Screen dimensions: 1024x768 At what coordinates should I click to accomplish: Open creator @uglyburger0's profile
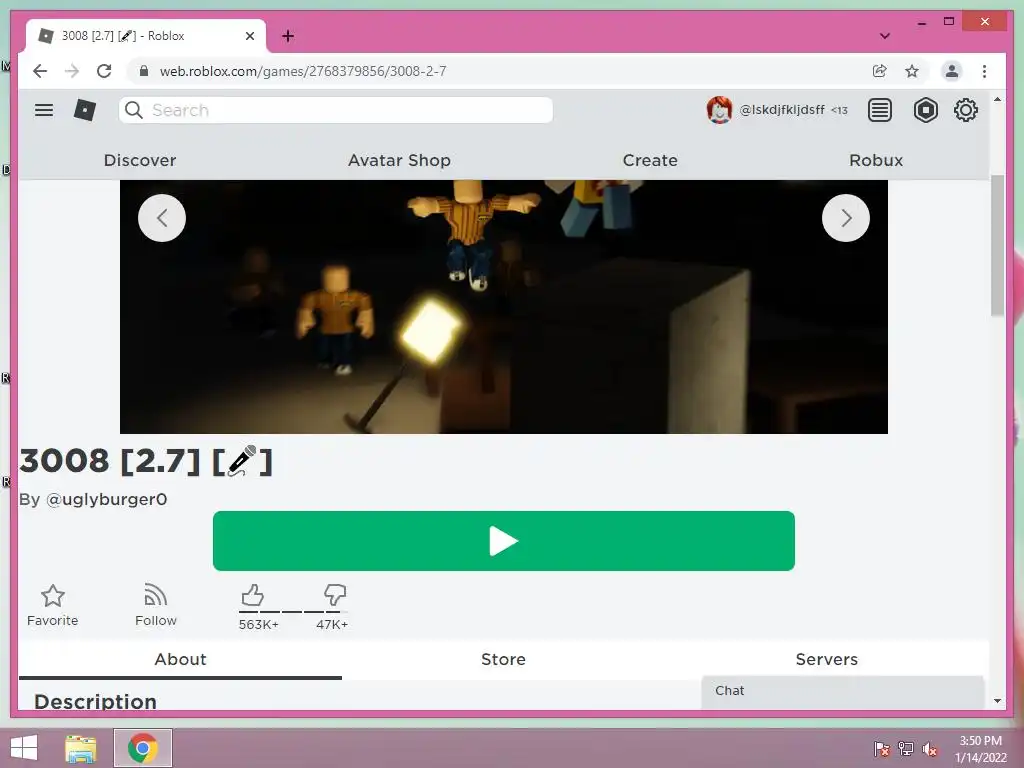(x=106, y=499)
